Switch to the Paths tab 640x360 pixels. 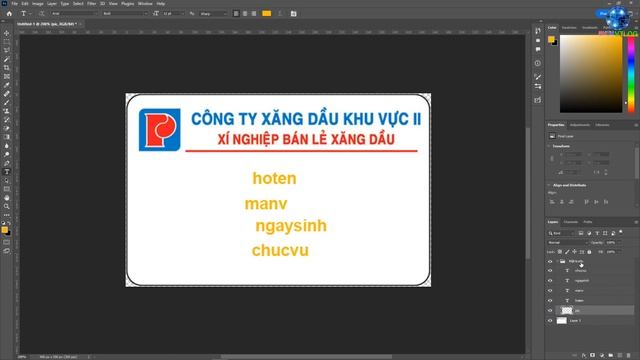coord(588,222)
